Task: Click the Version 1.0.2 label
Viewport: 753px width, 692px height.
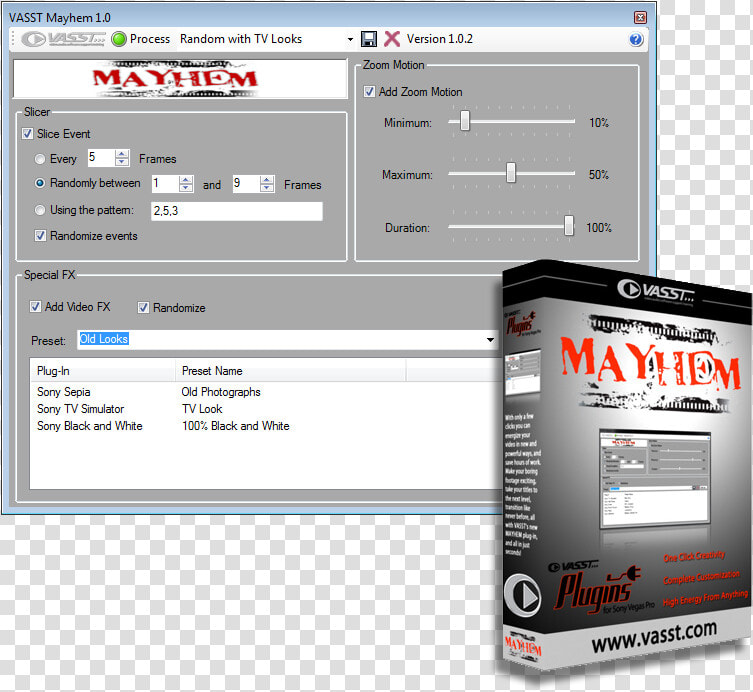Action: point(440,39)
